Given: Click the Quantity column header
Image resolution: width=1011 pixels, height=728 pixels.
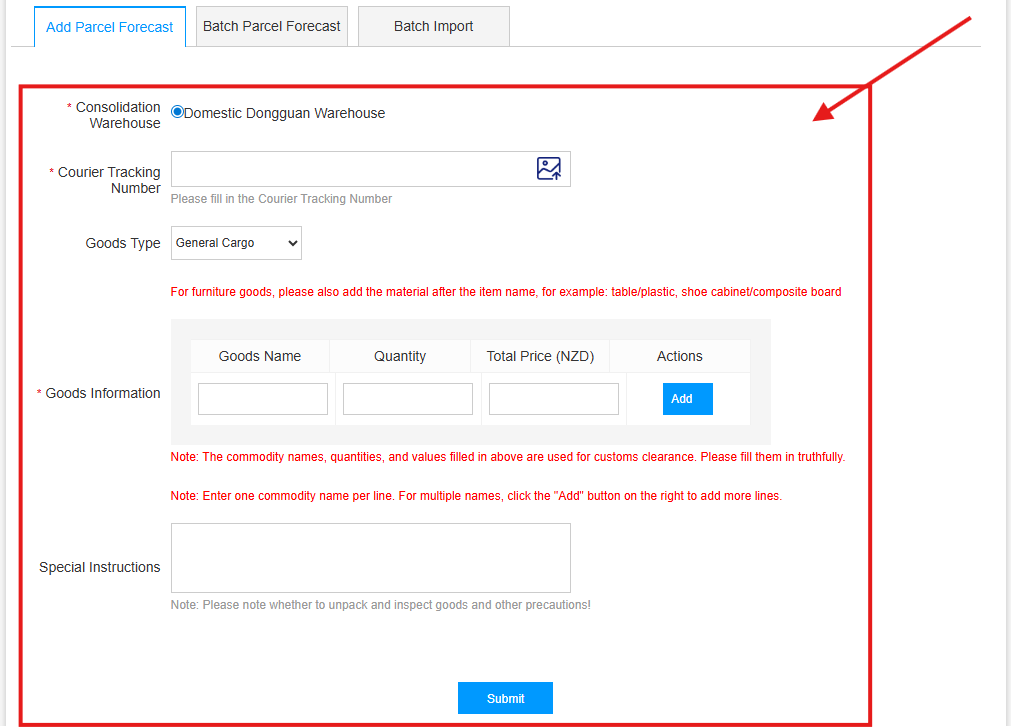Looking at the screenshot, I should pyautogui.click(x=400, y=356).
